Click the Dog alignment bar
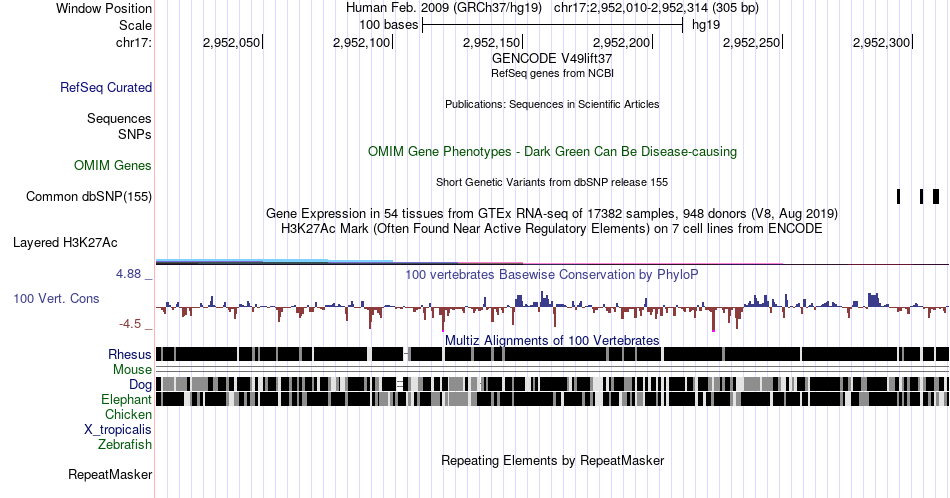 [552, 384]
